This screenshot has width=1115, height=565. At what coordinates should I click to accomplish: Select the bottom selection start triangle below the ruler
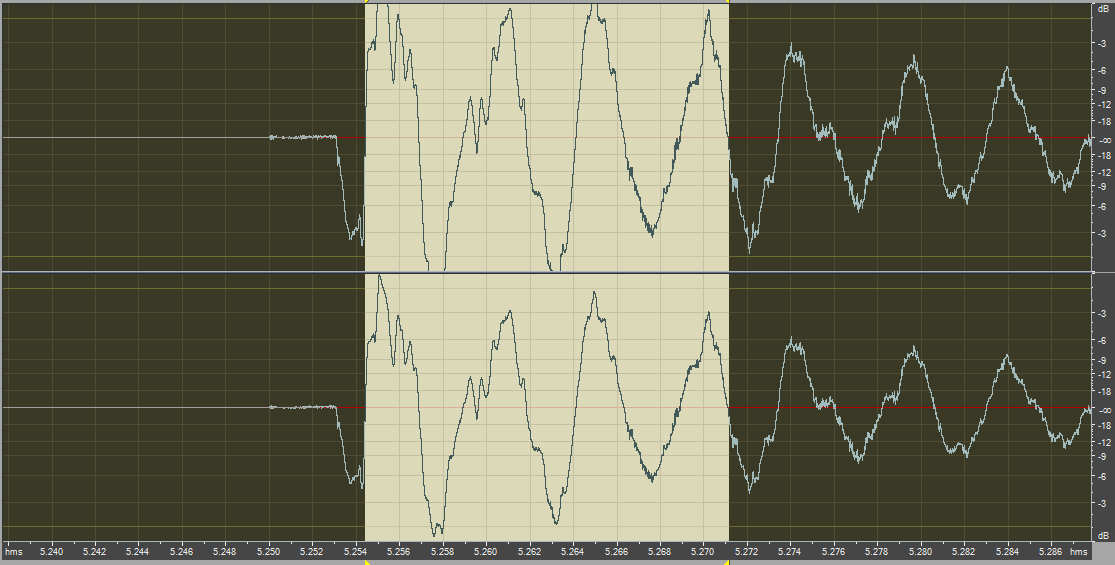tap(366, 562)
